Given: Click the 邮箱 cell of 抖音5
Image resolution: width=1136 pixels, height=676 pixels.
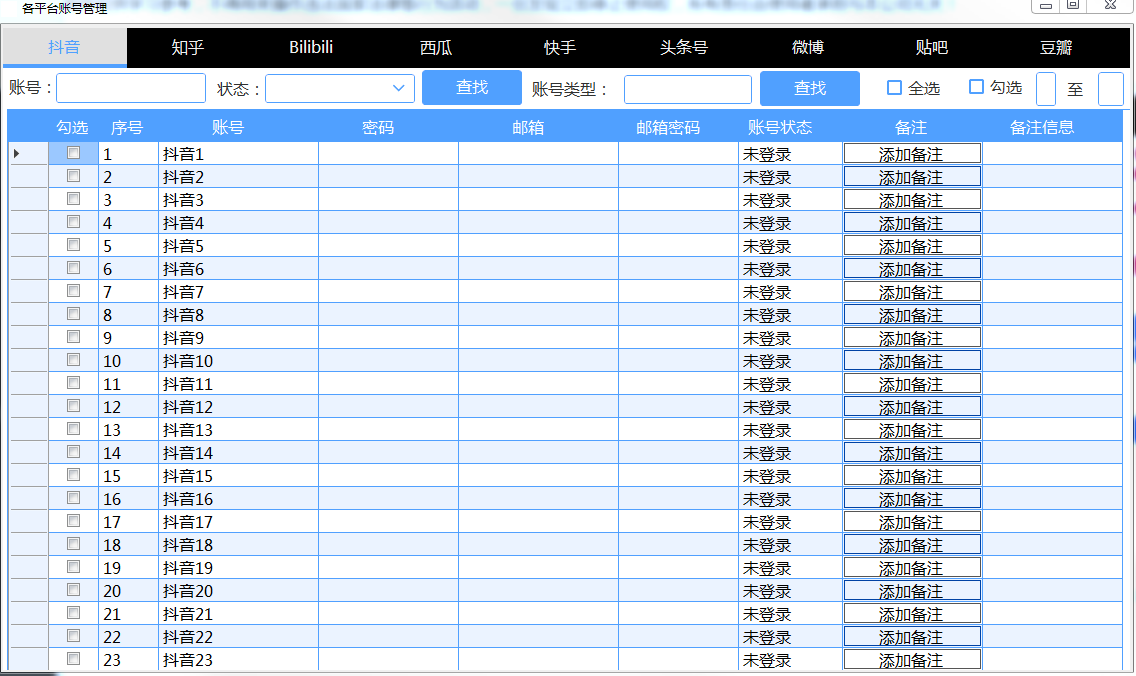Looking at the screenshot, I should point(538,246).
